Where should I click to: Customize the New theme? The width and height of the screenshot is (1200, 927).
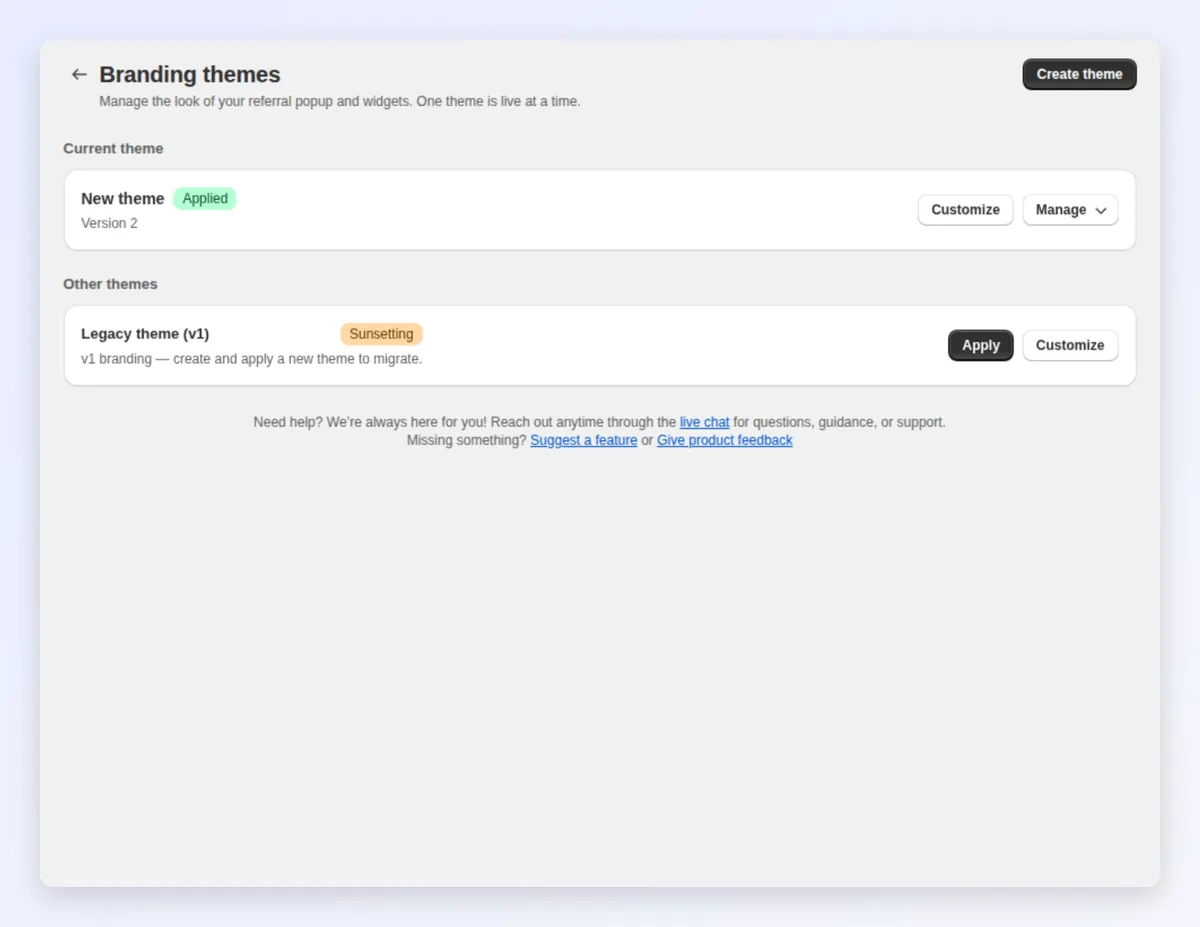(x=965, y=210)
